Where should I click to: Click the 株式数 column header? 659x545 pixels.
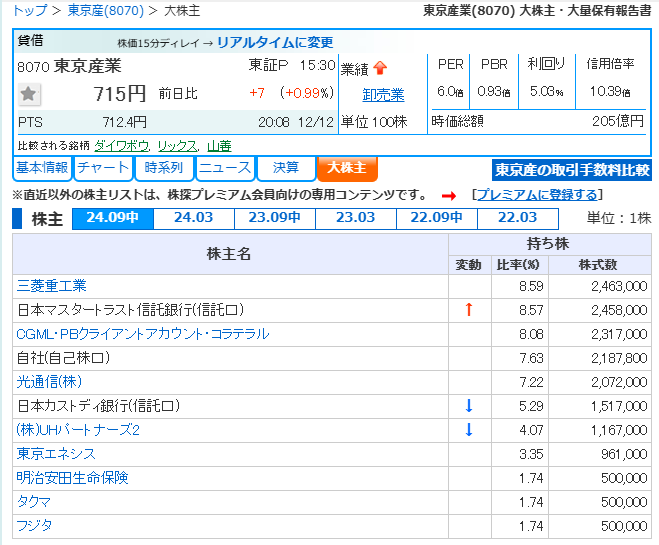(x=598, y=265)
